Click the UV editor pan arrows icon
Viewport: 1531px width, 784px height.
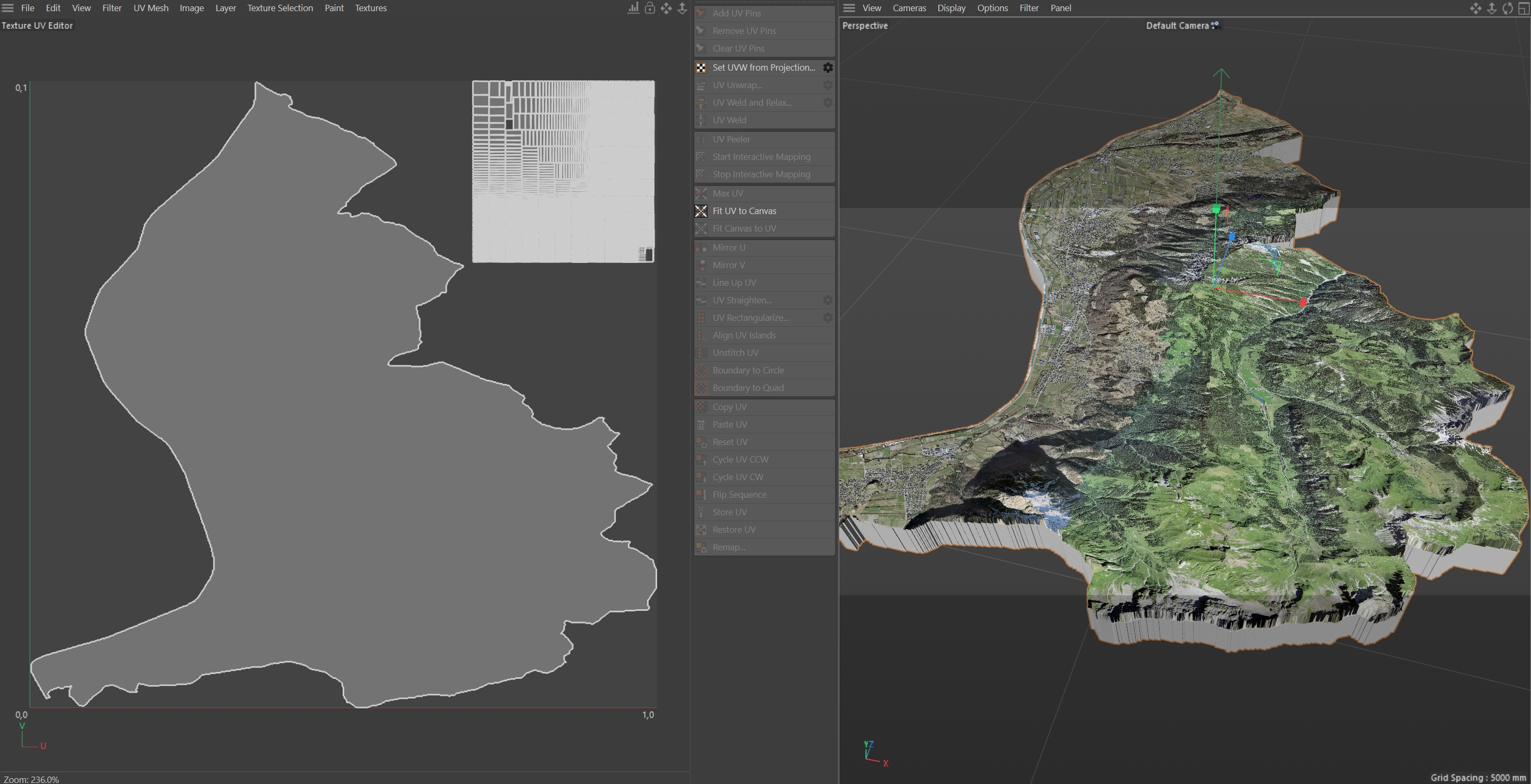coord(666,8)
